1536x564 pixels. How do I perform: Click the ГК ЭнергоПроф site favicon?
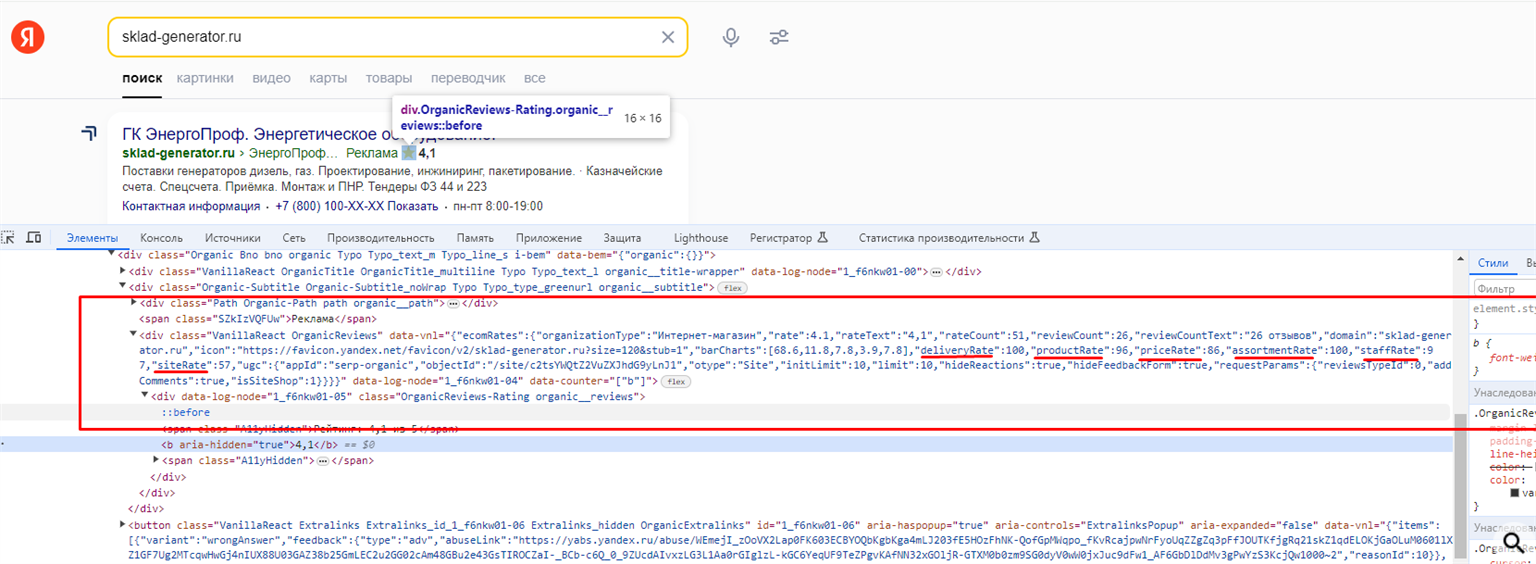(x=90, y=134)
